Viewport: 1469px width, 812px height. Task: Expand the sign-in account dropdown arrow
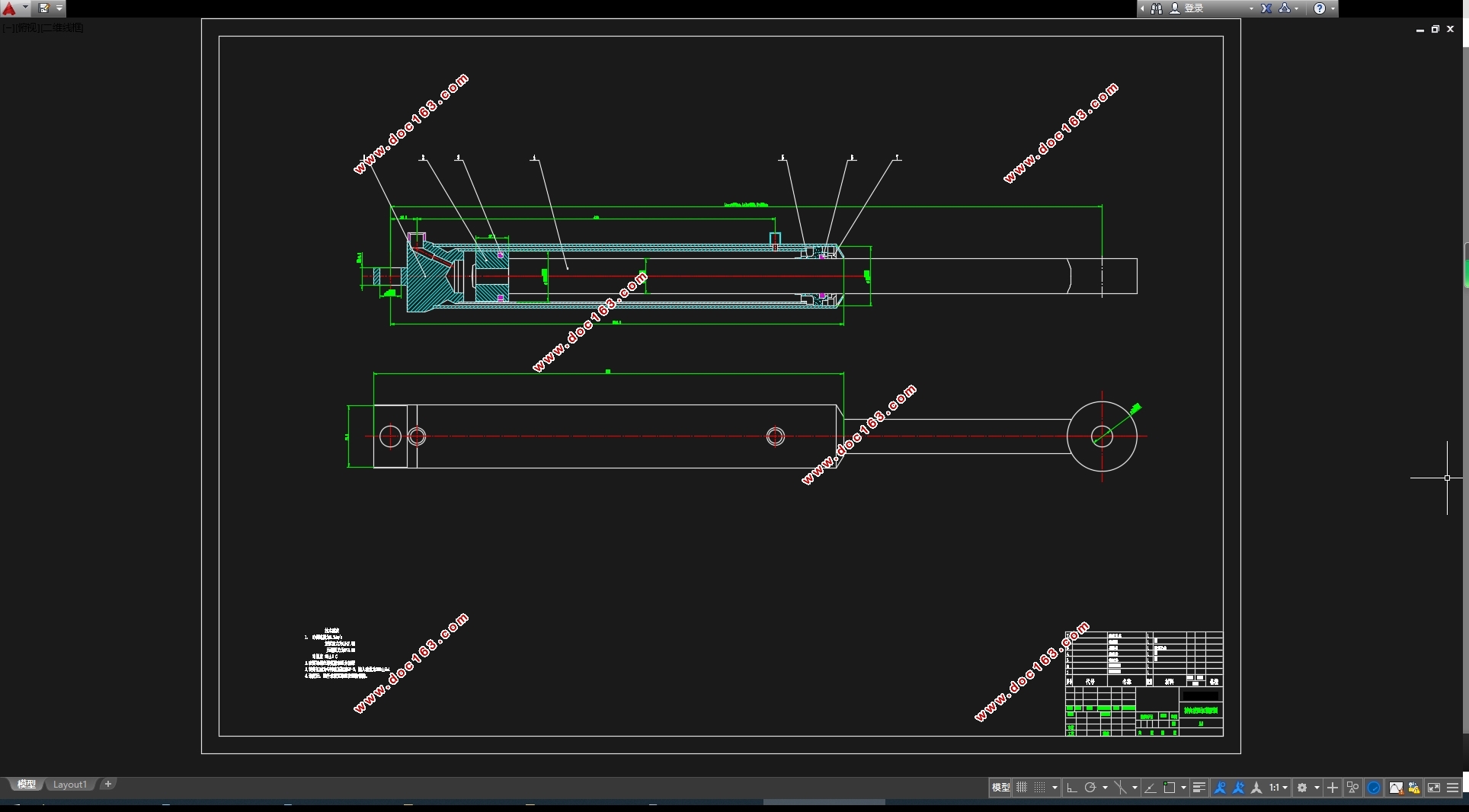1251,8
